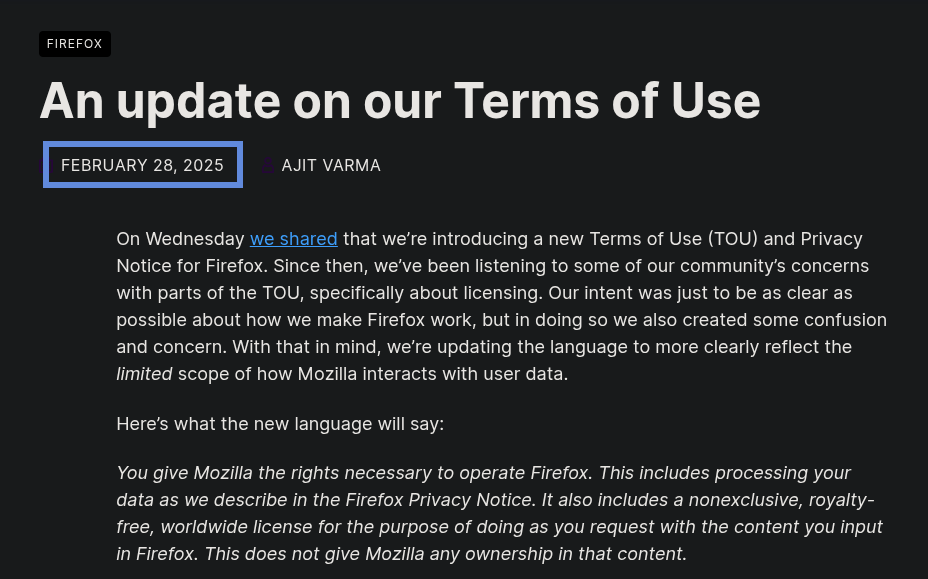This screenshot has height=579, width=928.
Task: Click the author person icon
Action: pyautogui.click(x=268, y=165)
